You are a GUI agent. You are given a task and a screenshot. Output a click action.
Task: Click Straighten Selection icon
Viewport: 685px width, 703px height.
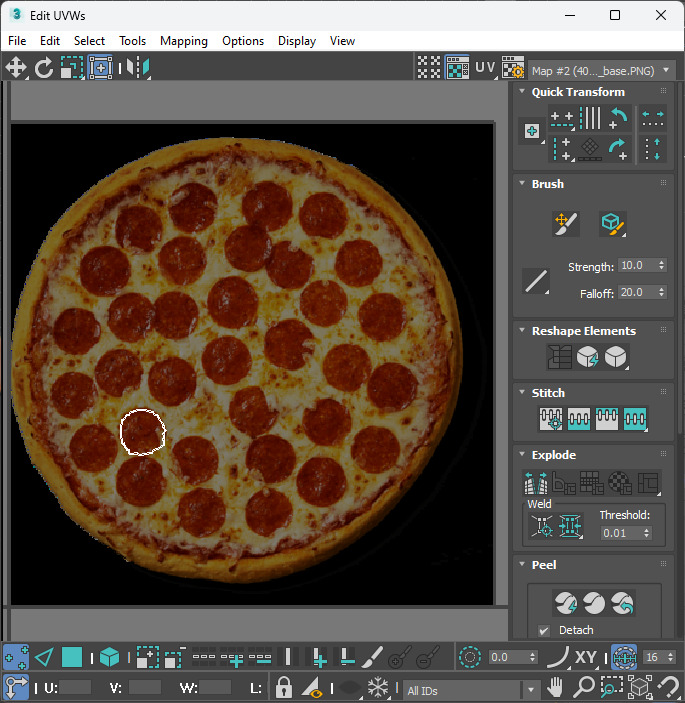click(559, 357)
